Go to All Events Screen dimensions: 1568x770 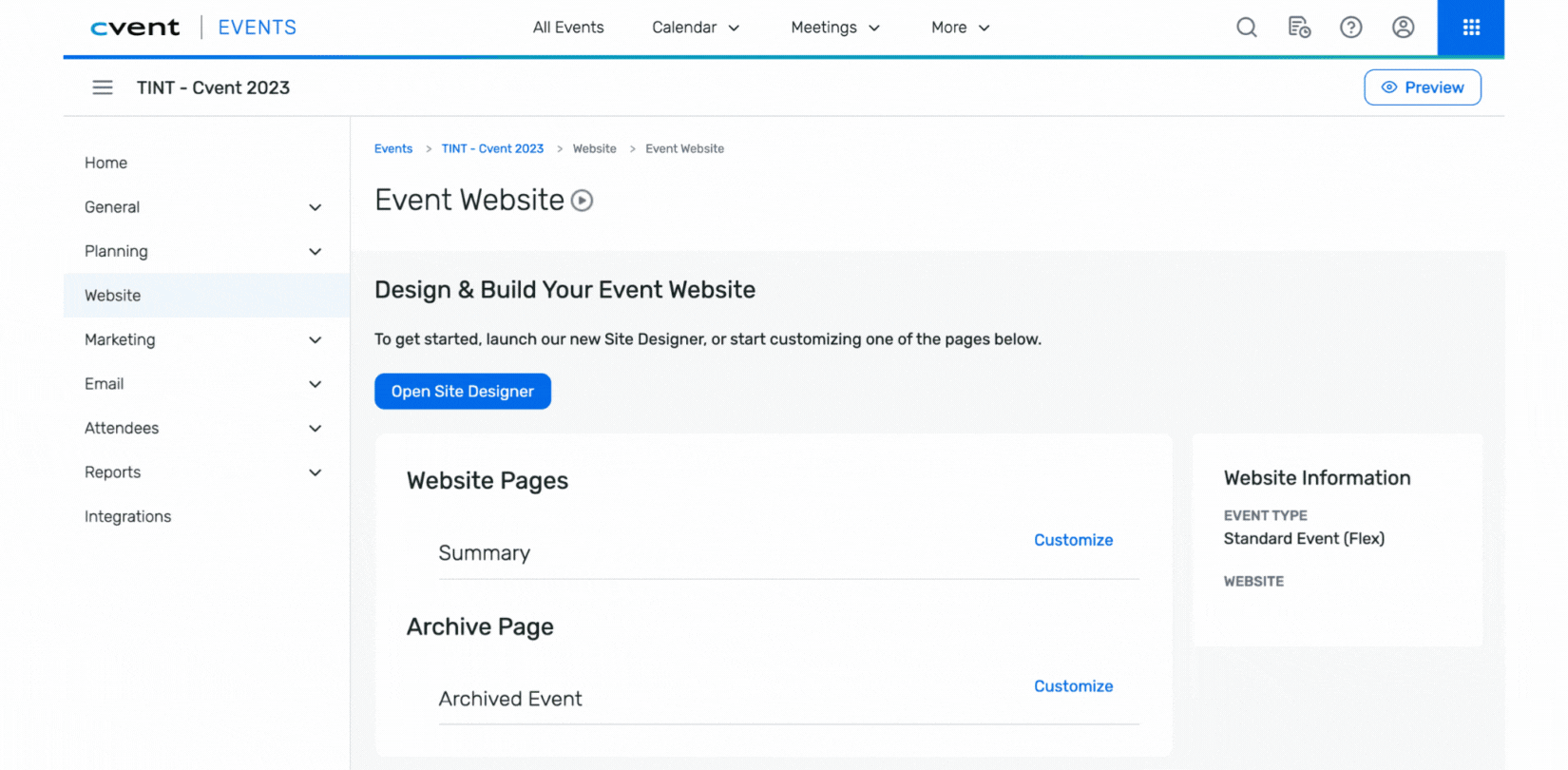[x=568, y=28]
